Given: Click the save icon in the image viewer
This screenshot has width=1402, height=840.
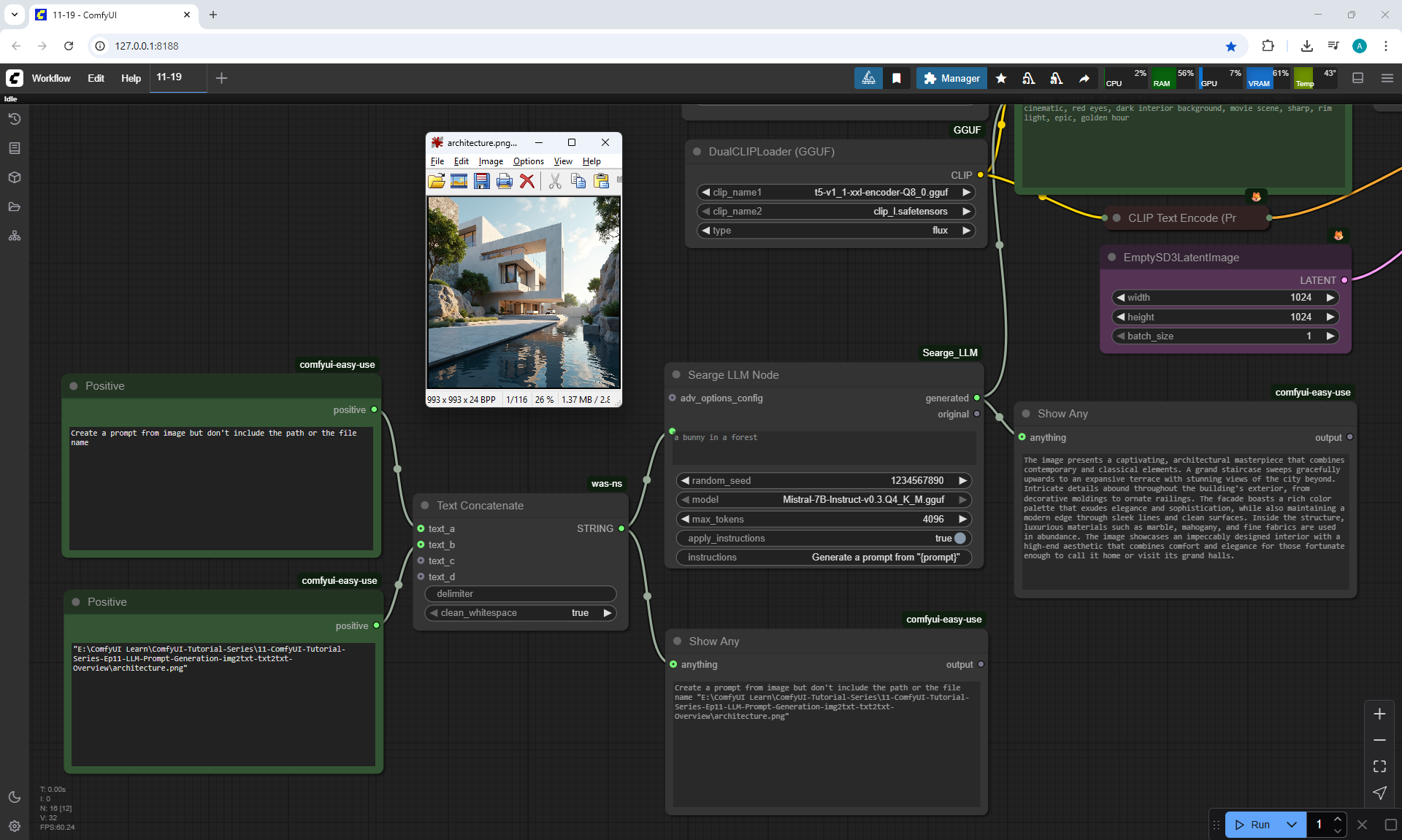Looking at the screenshot, I should [482, 181].
